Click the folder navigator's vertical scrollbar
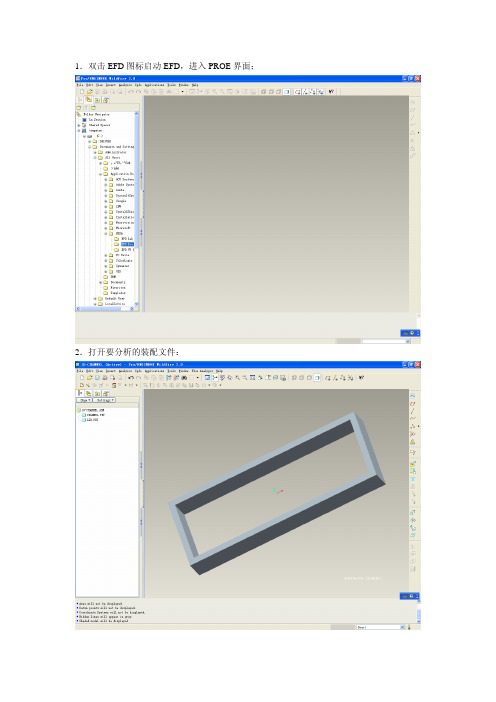 137,209
